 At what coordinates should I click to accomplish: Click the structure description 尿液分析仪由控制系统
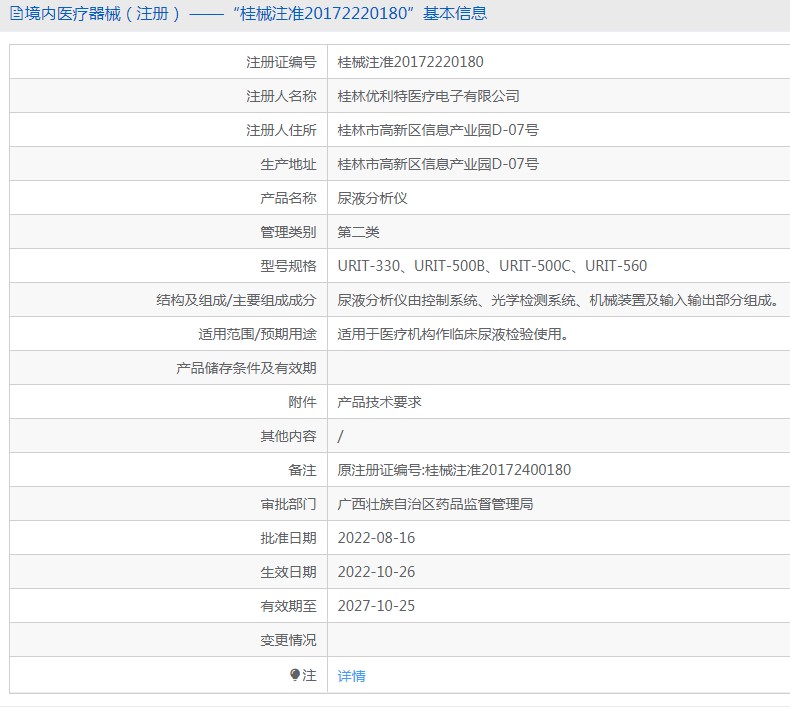pos(559,300)
